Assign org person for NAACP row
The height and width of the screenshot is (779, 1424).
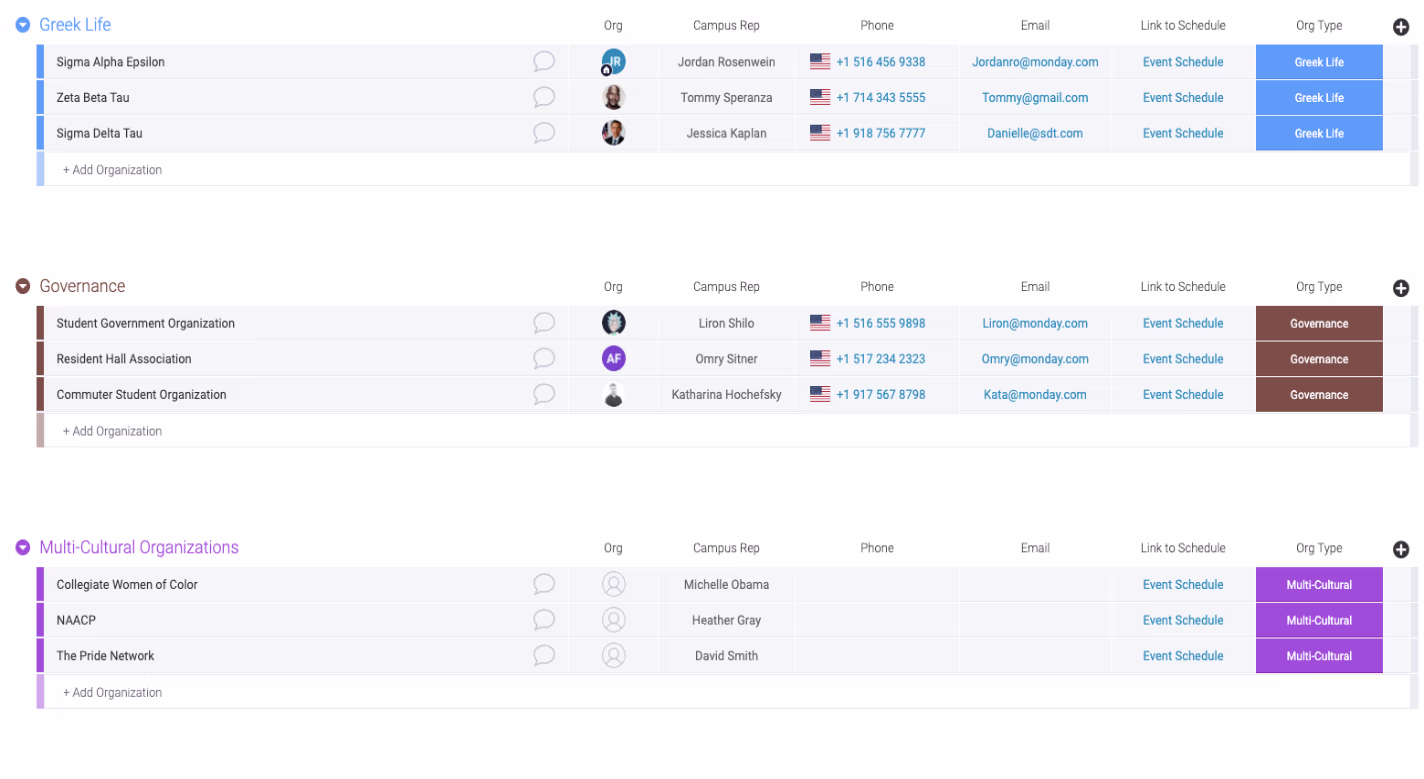coord(613,620)
